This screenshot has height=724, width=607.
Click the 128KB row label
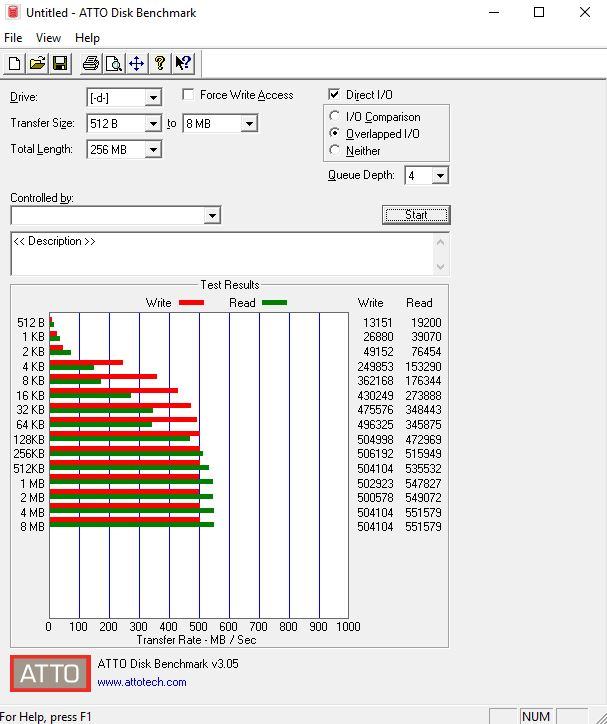[29, 440]
